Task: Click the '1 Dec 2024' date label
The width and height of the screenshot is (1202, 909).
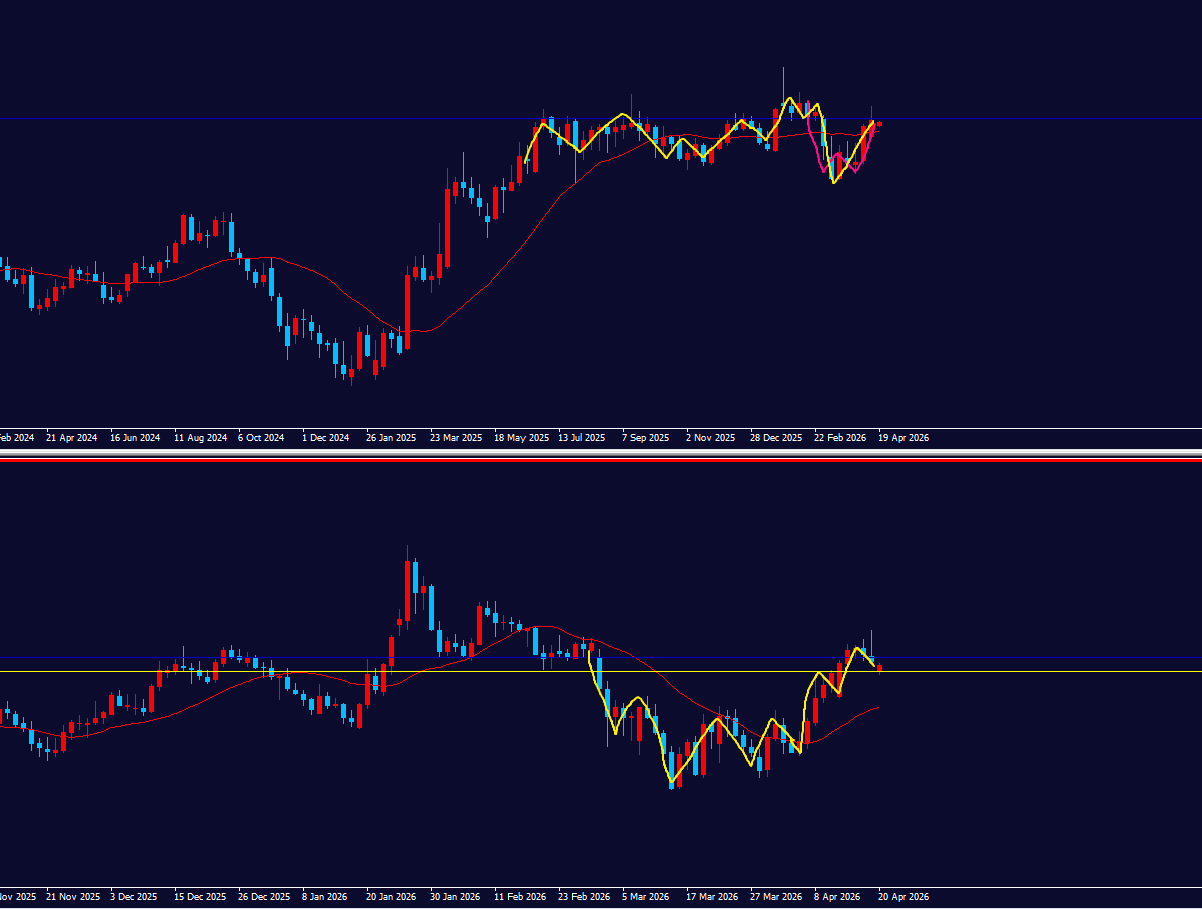Action: pyautogui.click(x=326, y=438)
